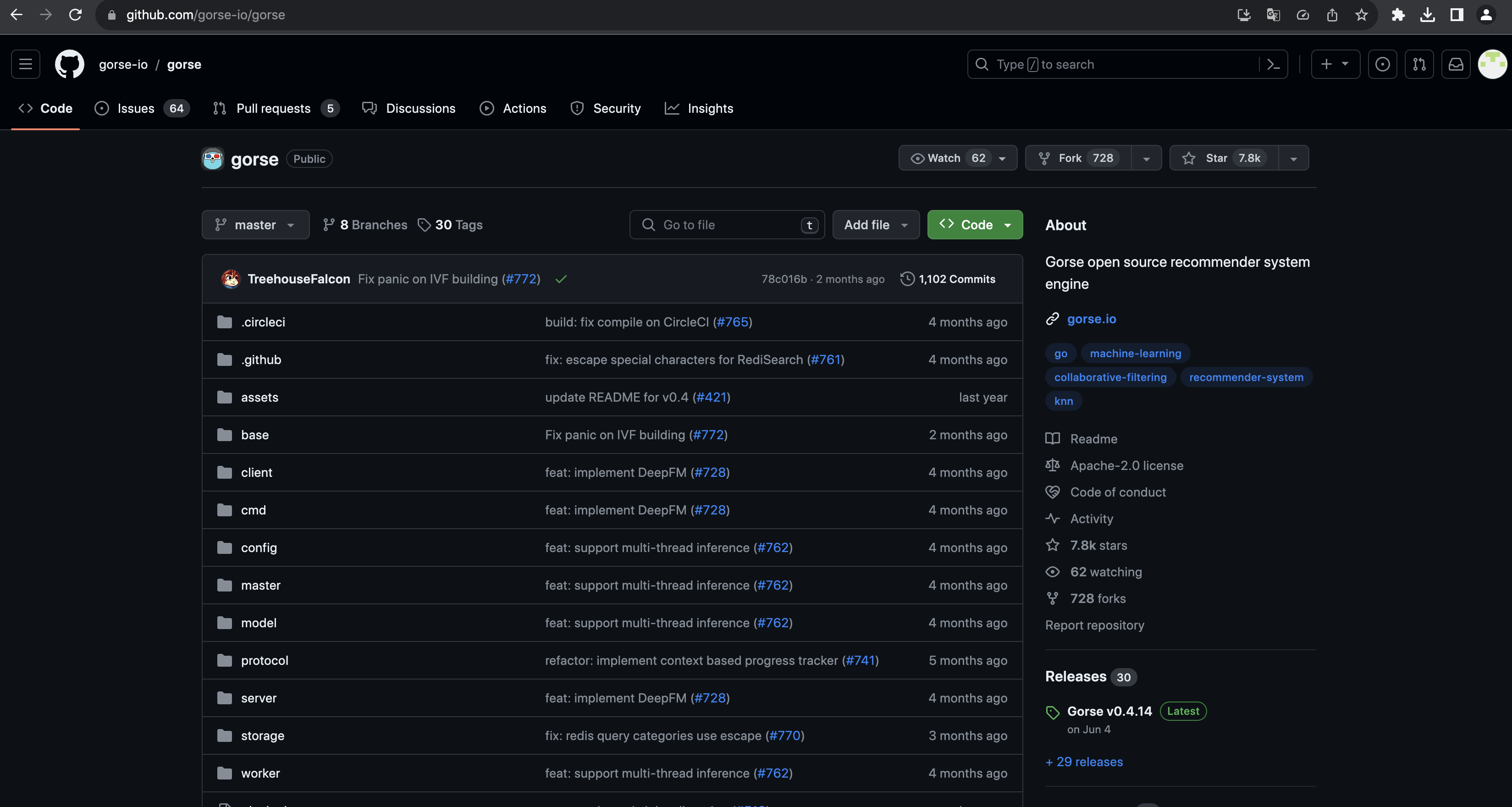Expand the Fork options dropdown arrow
The height and width of the screenshot is (807, 1512).
pos(1146,159)
